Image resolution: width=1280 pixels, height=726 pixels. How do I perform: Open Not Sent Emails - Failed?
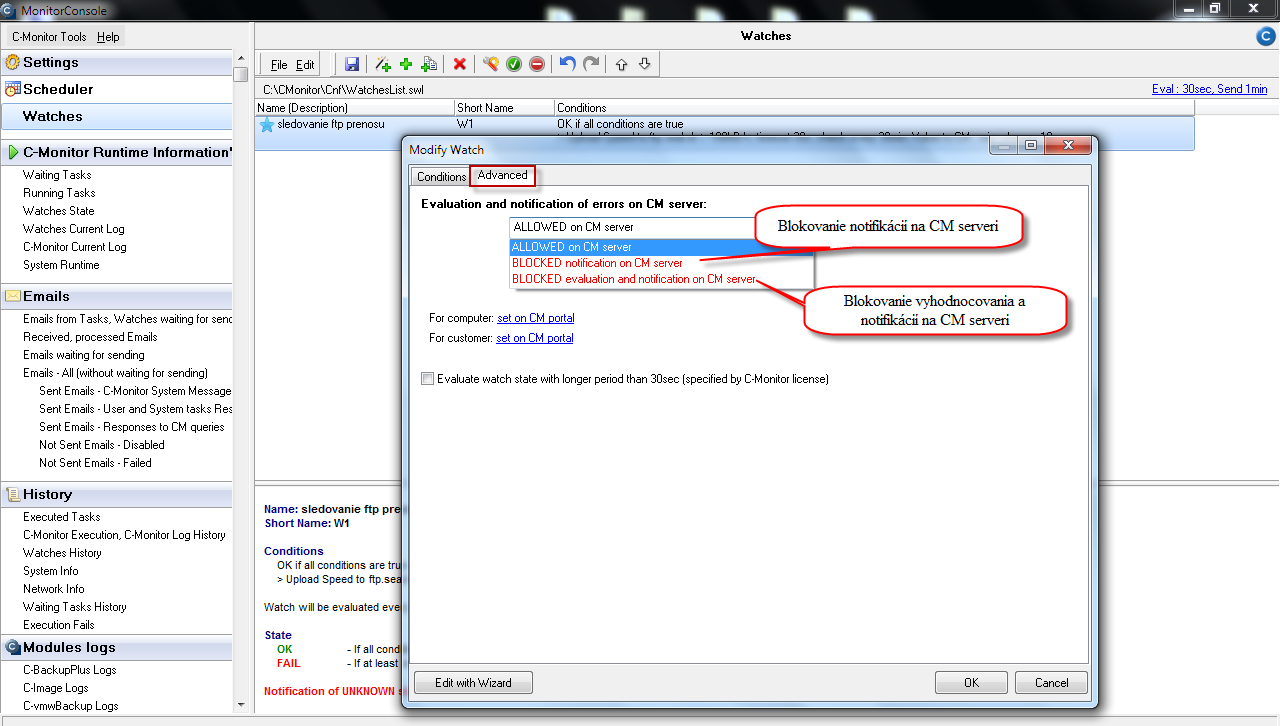pyautogui.click(x=95, y=463)
